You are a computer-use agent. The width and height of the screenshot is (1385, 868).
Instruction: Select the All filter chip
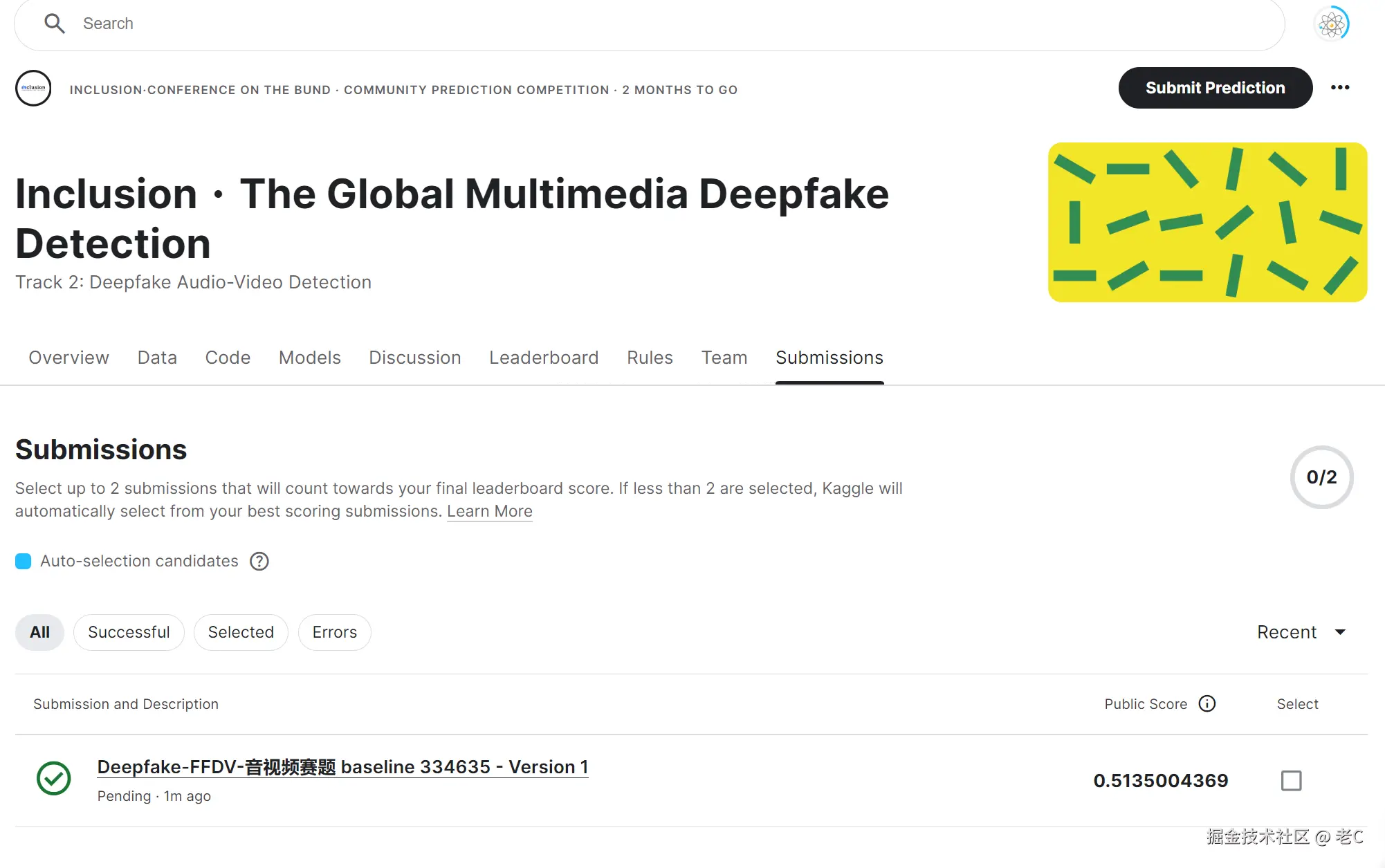point(39,632)
